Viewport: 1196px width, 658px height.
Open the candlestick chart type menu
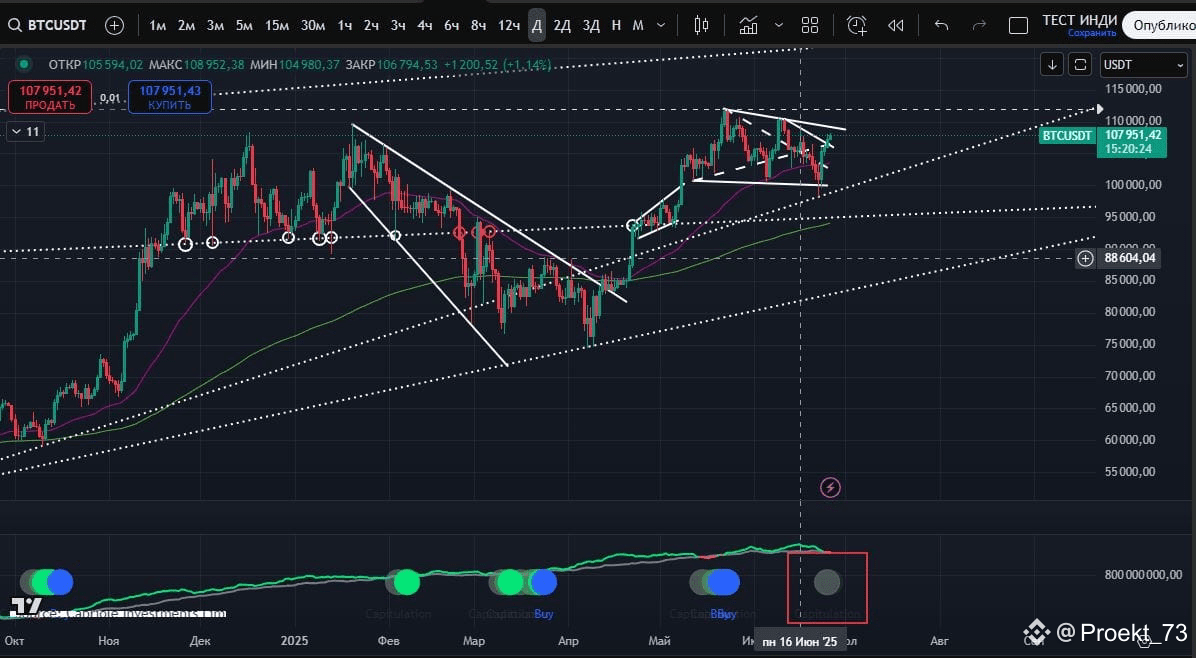pos(701,26)
